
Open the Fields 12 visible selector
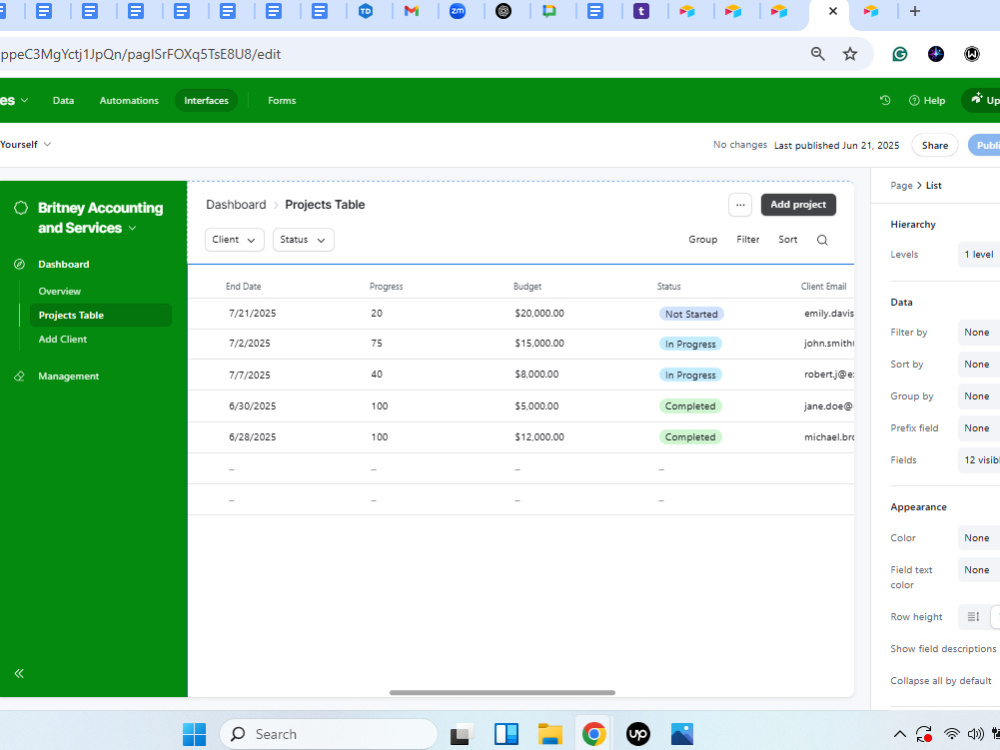979,460
